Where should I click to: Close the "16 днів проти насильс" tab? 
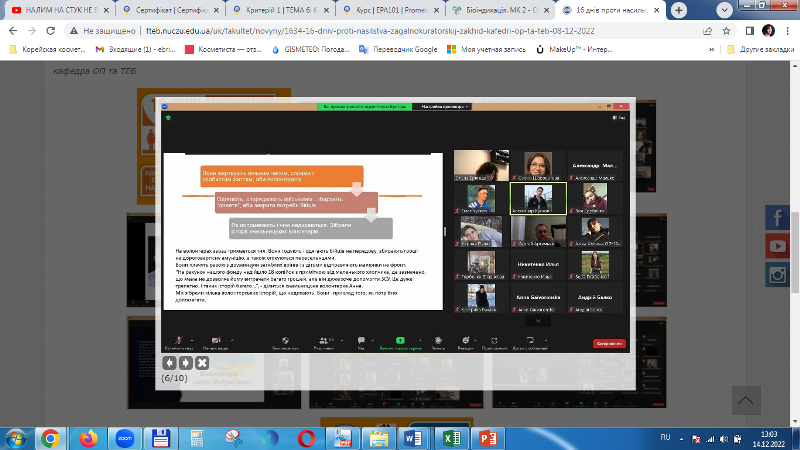pos(657,10)
